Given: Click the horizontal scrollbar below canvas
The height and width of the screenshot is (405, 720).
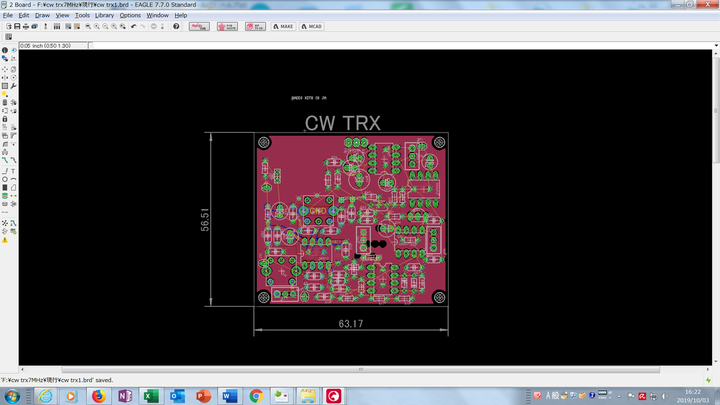Looking at the screenshot, I should tap(360, 371).
